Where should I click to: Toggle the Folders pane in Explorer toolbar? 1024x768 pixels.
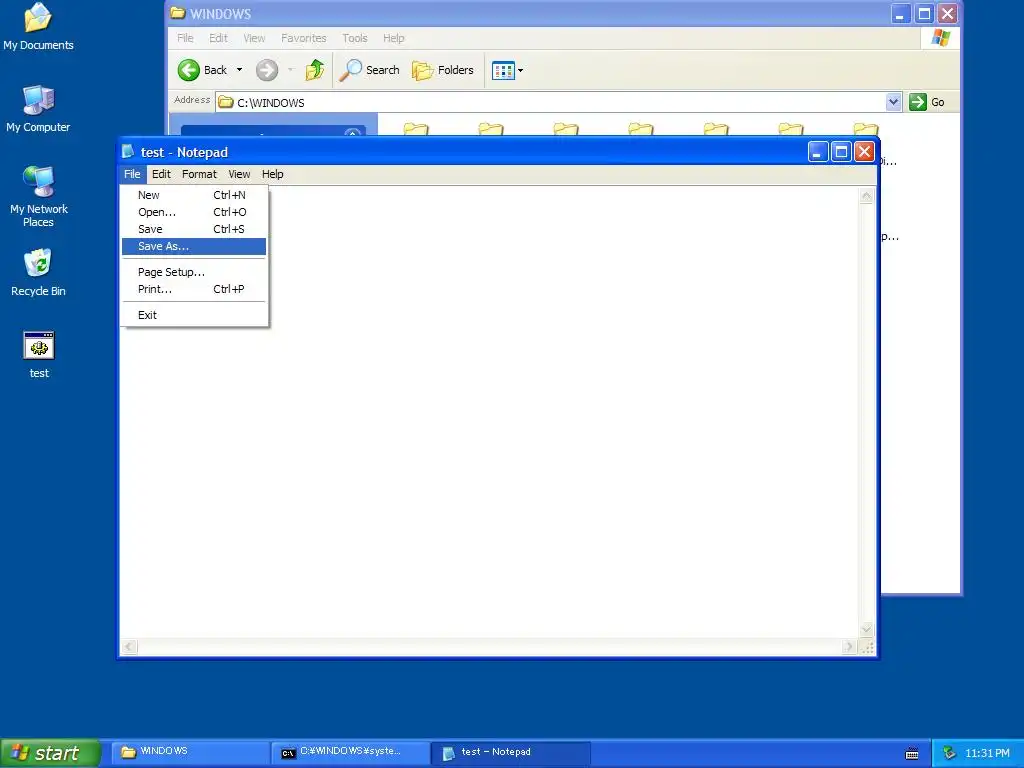443,70
